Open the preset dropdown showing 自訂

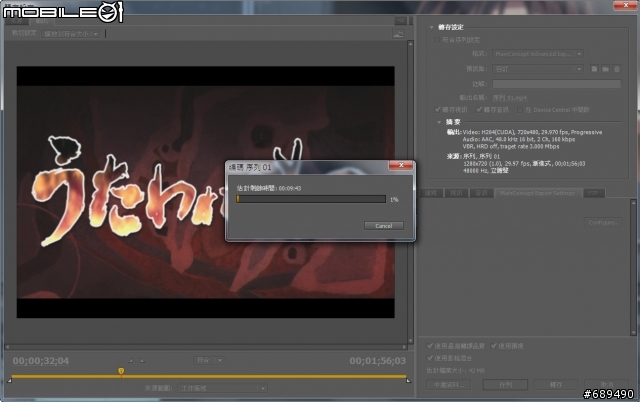point(538,69)
